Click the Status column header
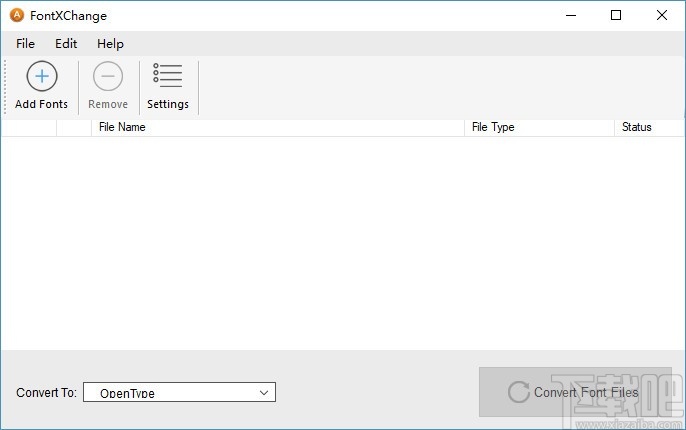 (x=649, y=127)
